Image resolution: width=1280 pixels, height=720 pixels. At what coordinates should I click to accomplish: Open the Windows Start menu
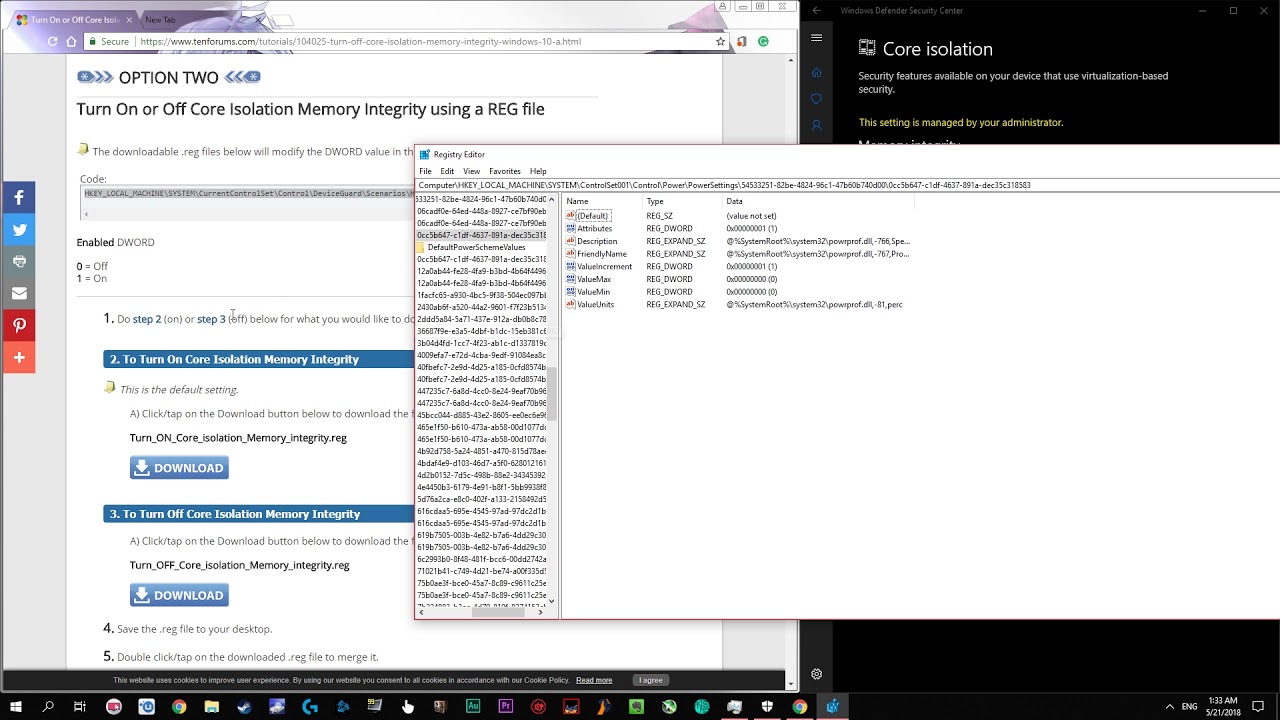coord(16,707)
